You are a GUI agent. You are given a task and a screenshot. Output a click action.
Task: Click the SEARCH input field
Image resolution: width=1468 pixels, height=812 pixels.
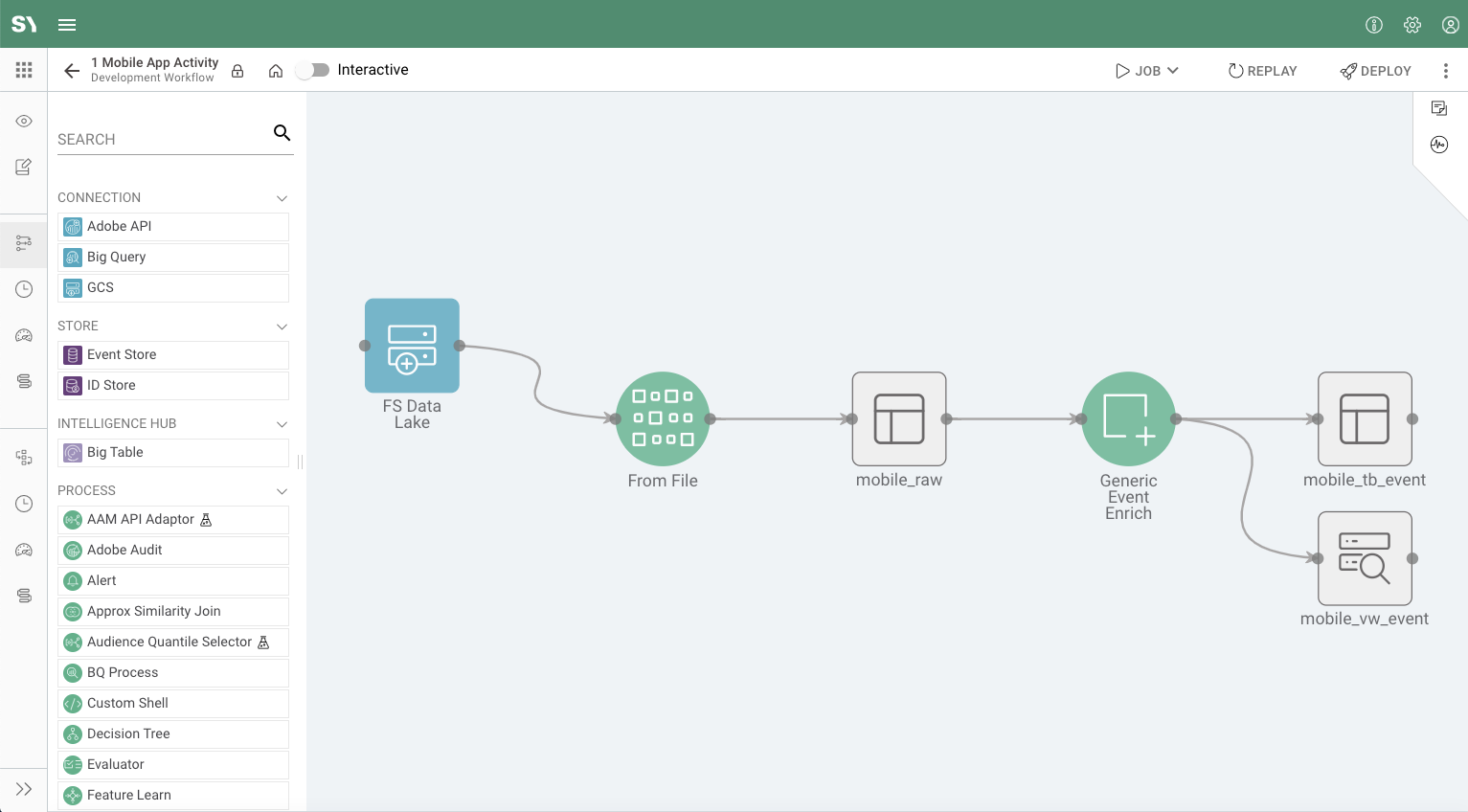point(161,139)
